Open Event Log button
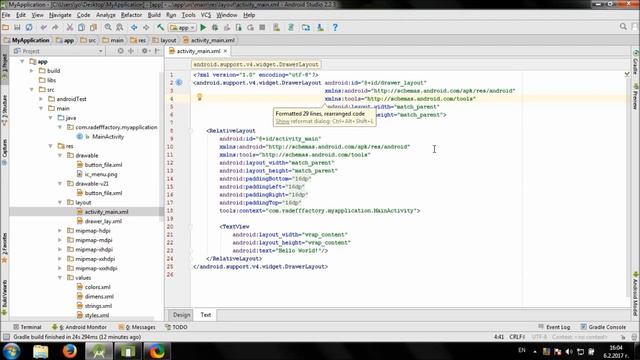This screenshot has width=640, height=360. tap(554, 327)
